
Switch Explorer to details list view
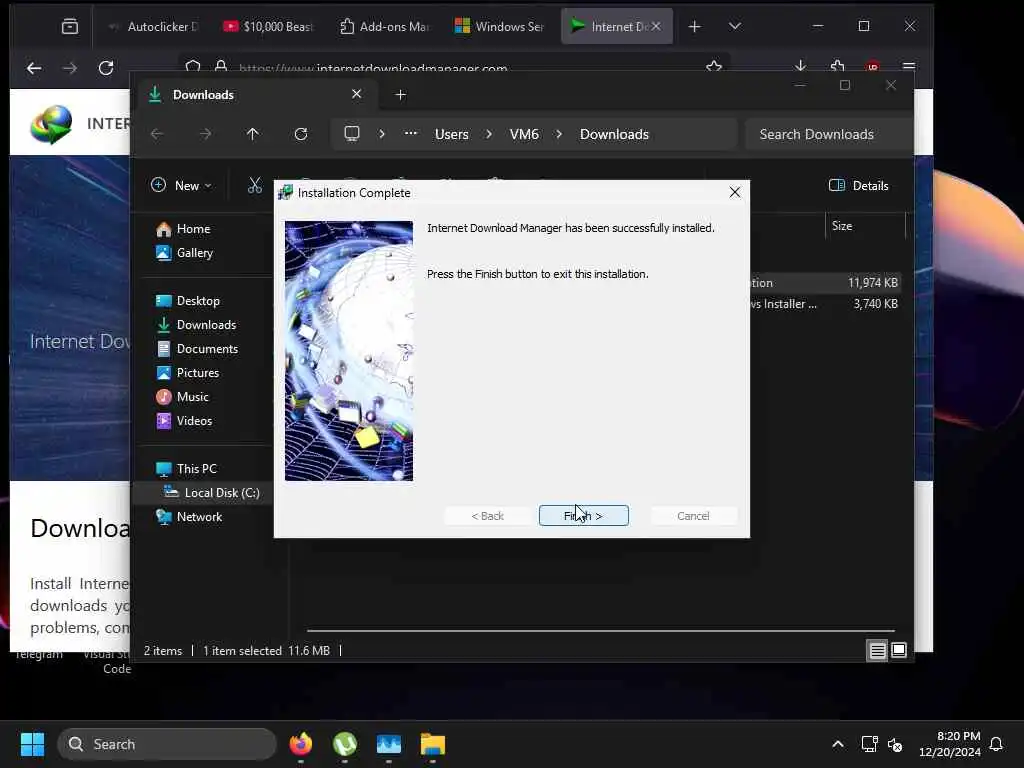878,650
